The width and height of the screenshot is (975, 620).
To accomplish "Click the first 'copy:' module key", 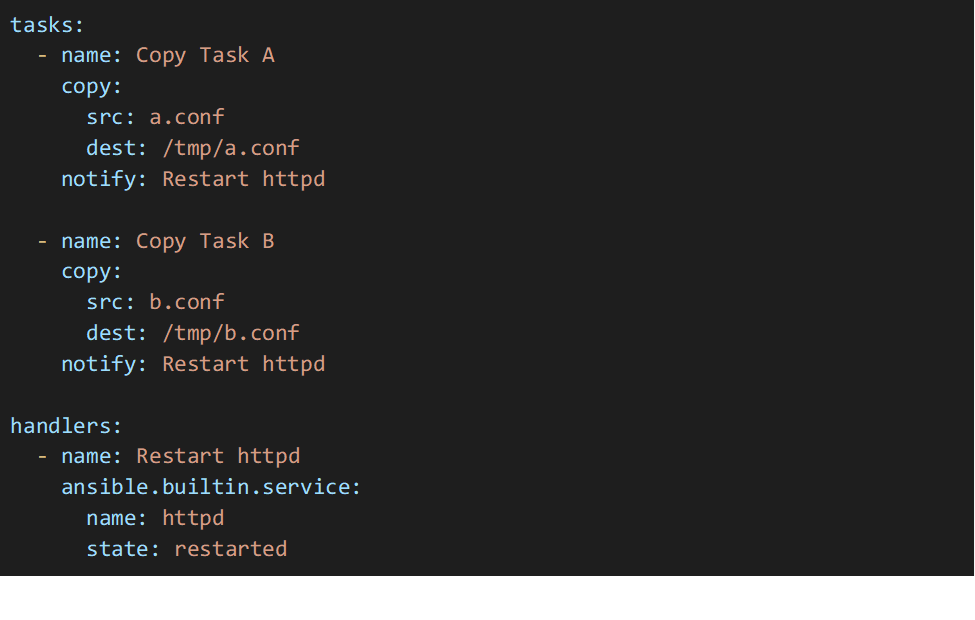I will click(91, 87).
